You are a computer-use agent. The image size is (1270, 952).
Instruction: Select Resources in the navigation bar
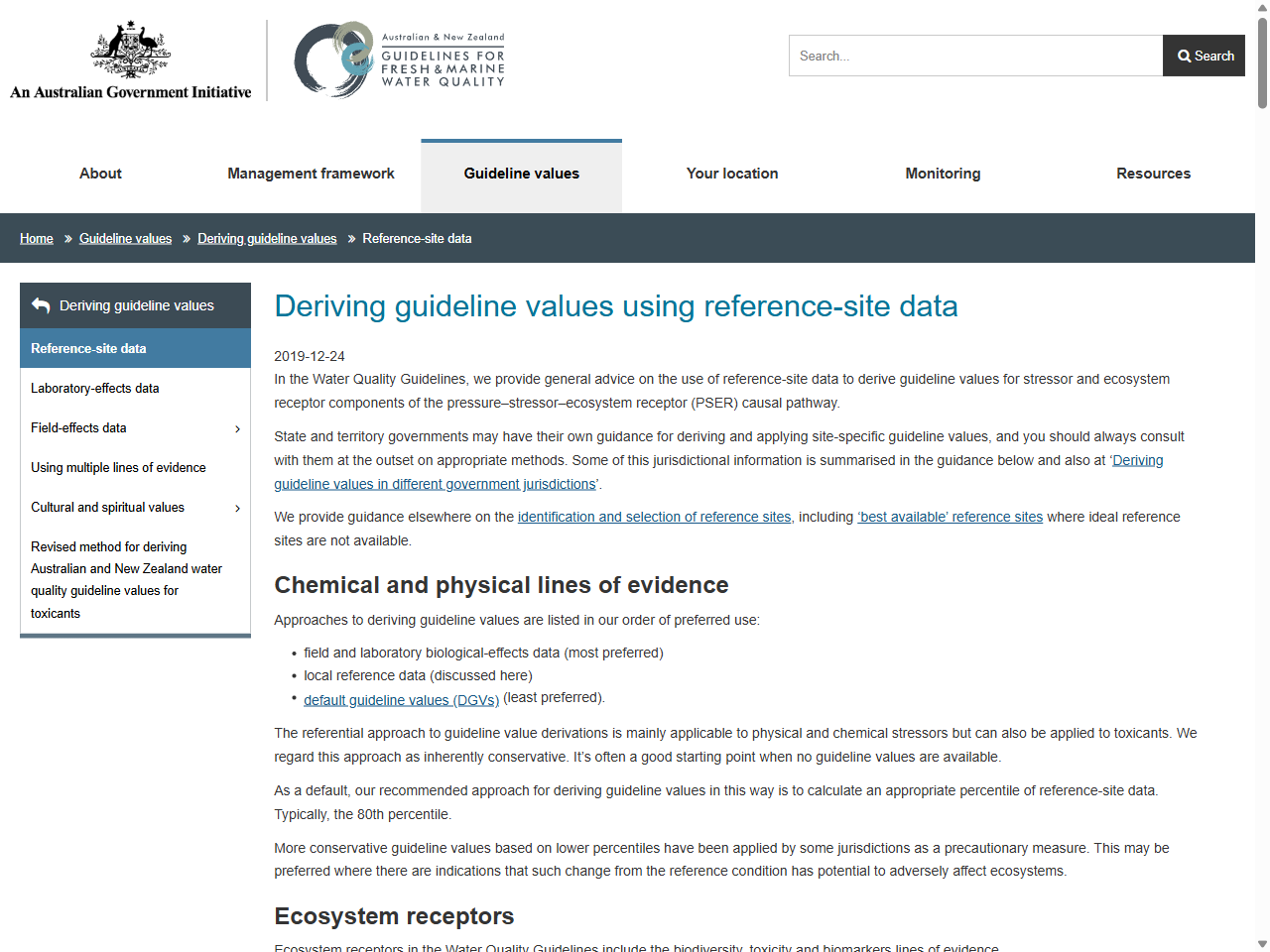1153,174
